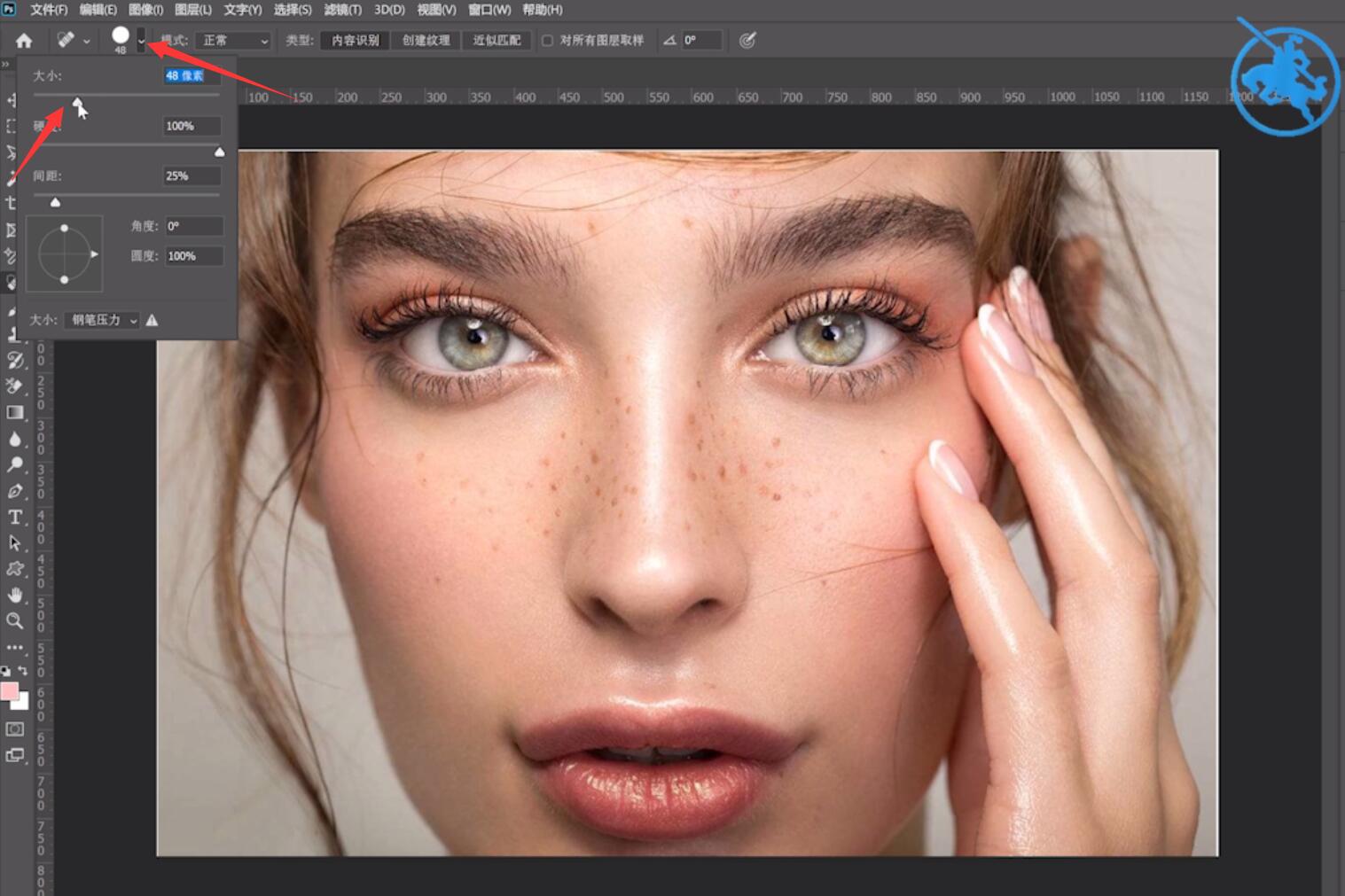Toggle Quick Mask mode

[14, 729]
